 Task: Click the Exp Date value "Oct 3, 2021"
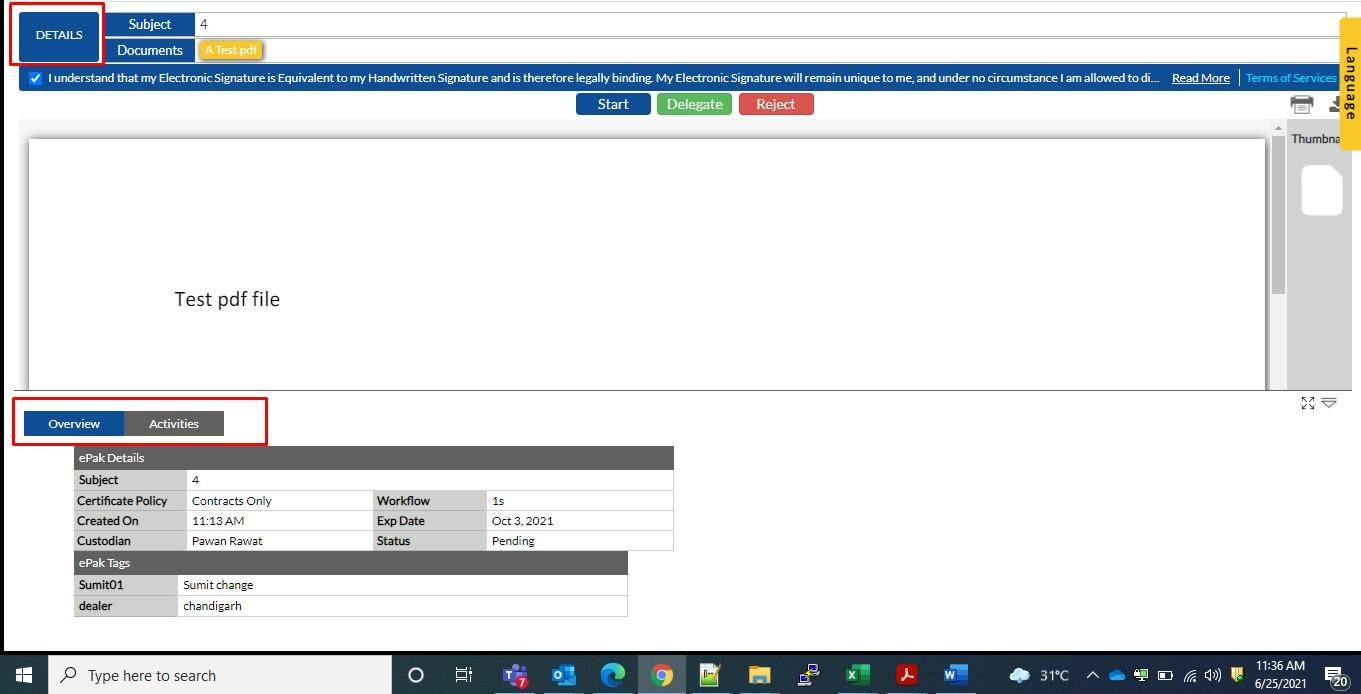pos(522,521)
